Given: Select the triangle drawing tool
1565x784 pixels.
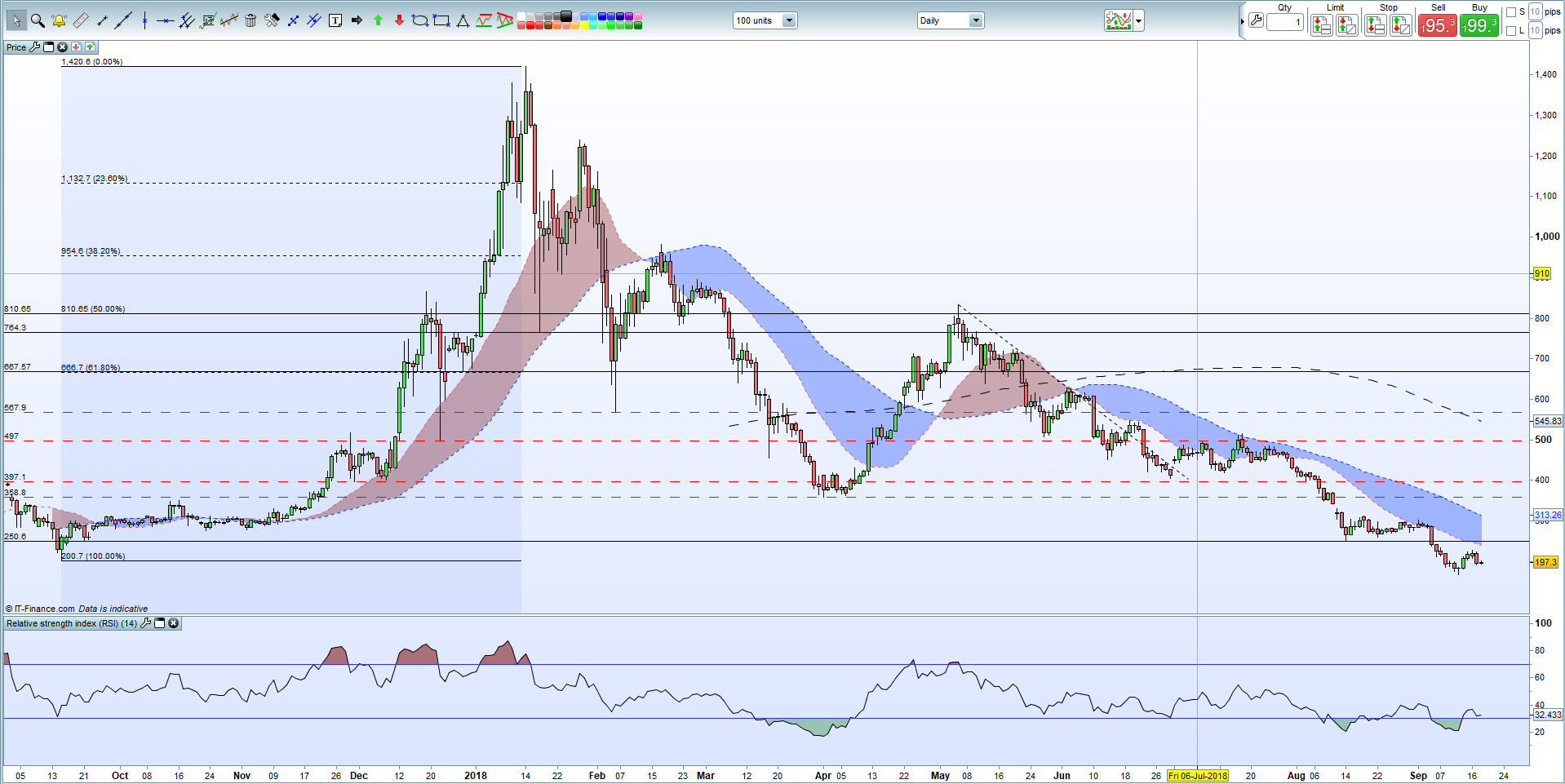Looking at the screenshot, I should (x=463, y=20).
